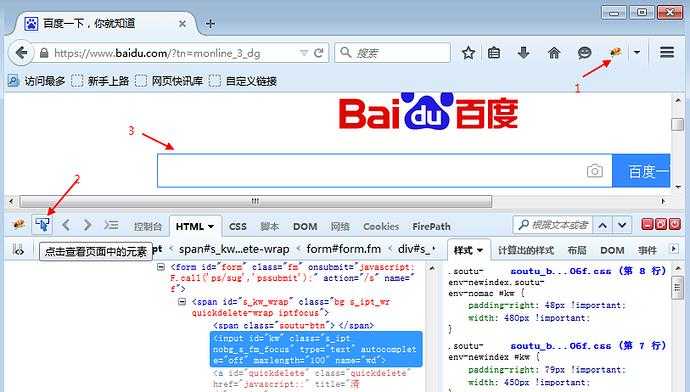Open the Firebug toolbar dropdown arrow
690x392 pixels.
637,52
